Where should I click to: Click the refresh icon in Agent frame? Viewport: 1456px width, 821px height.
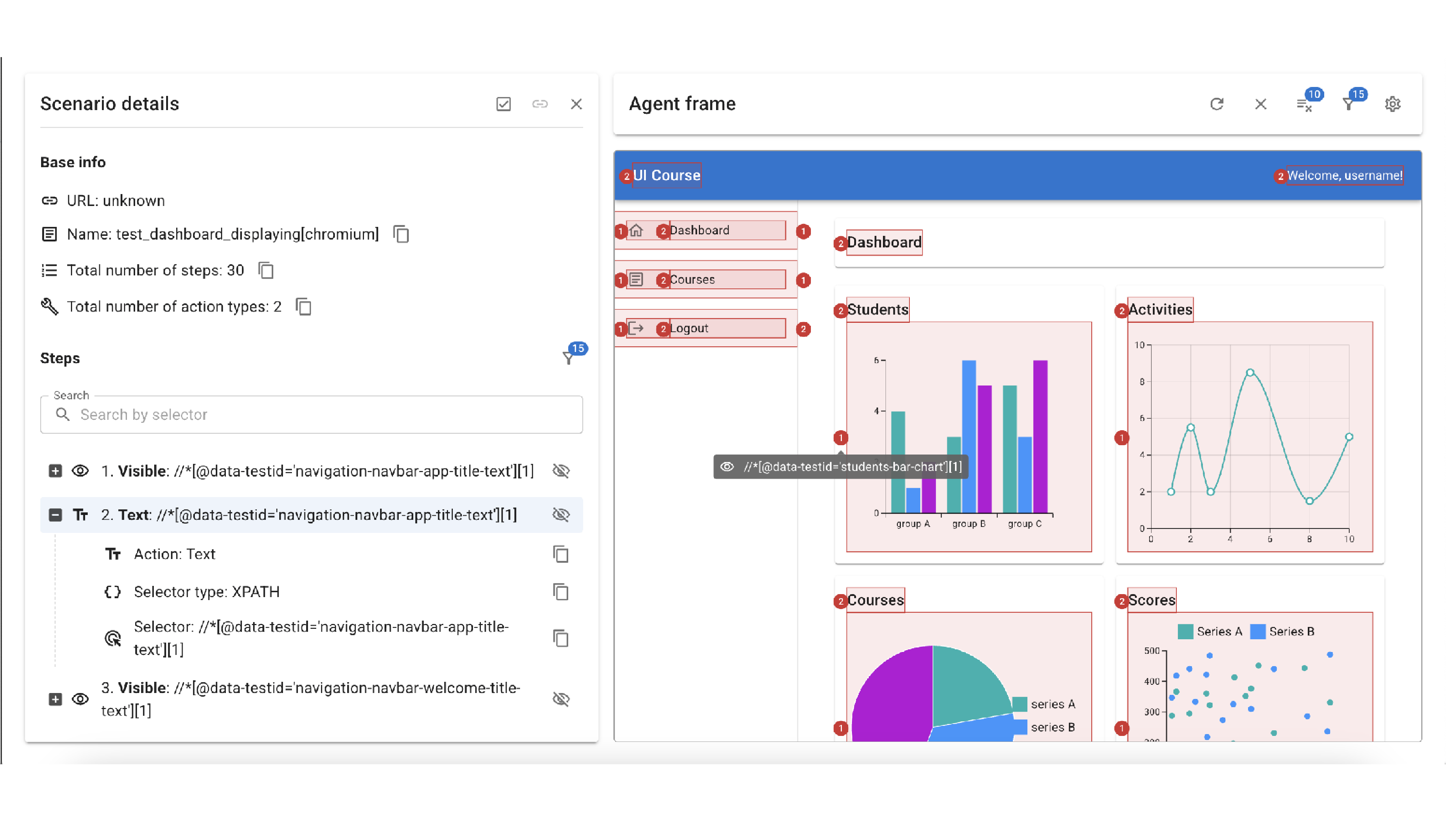[x=1216, y=104]
